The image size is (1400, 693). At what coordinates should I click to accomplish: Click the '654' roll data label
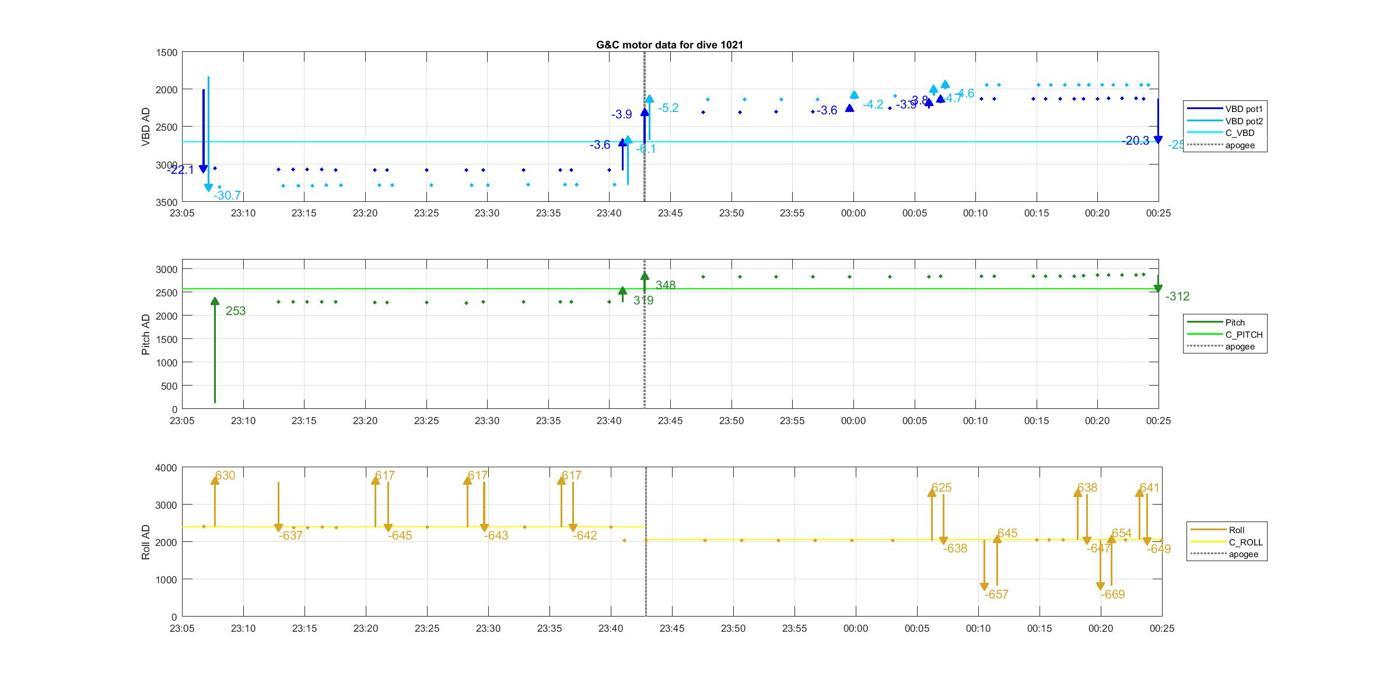coord(1122,534)
